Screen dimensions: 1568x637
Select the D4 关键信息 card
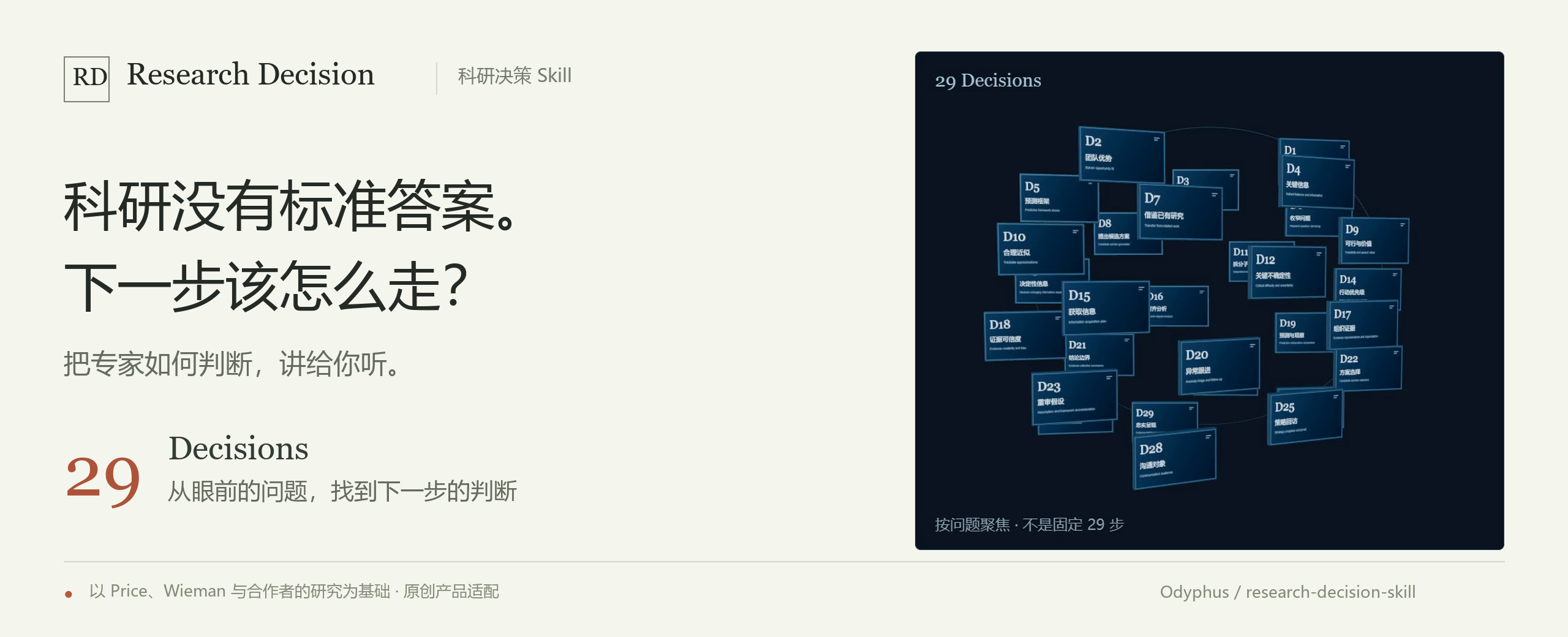pos(1317,182)
